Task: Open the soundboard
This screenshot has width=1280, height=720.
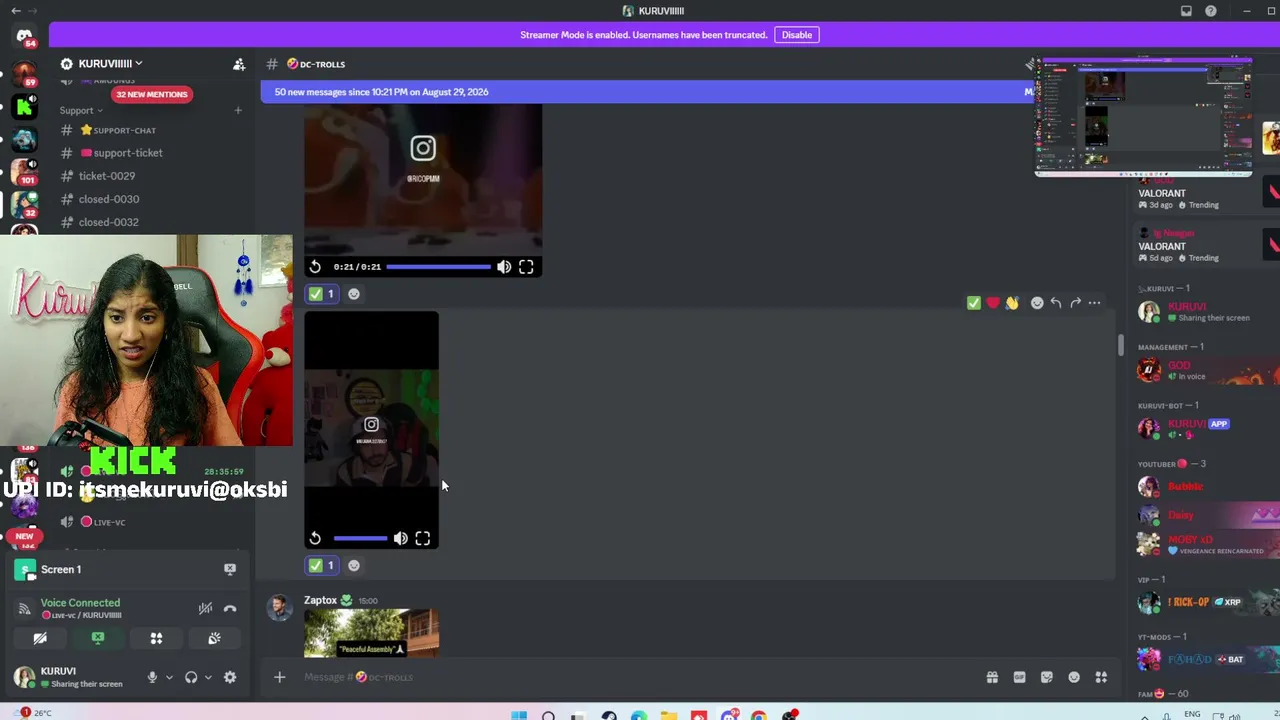Action: click(214, 638)
